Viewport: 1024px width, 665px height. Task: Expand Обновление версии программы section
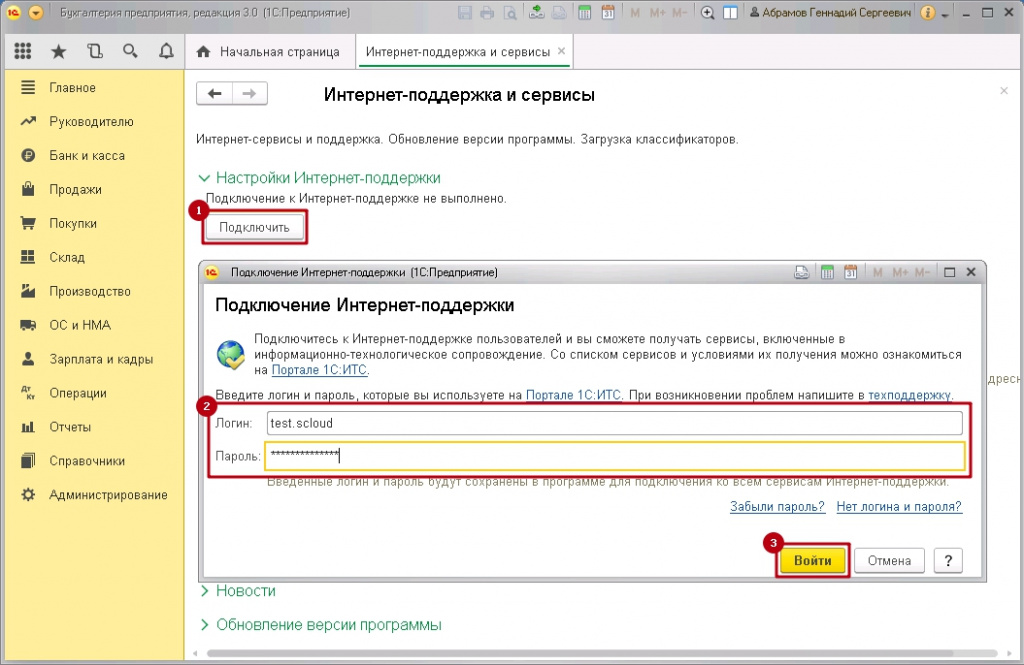tap(320, 624)
